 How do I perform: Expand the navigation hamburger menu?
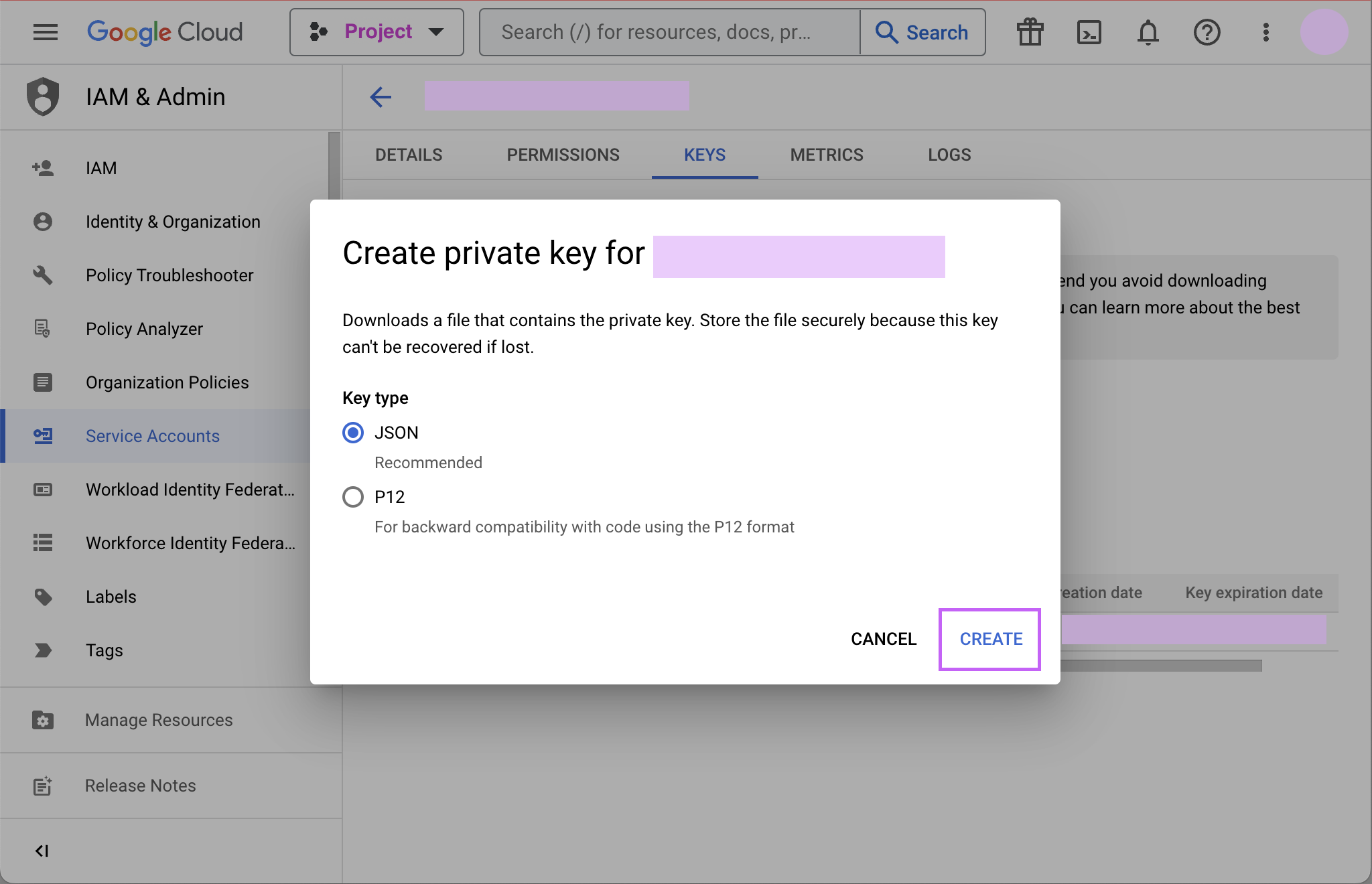point(43,32)
